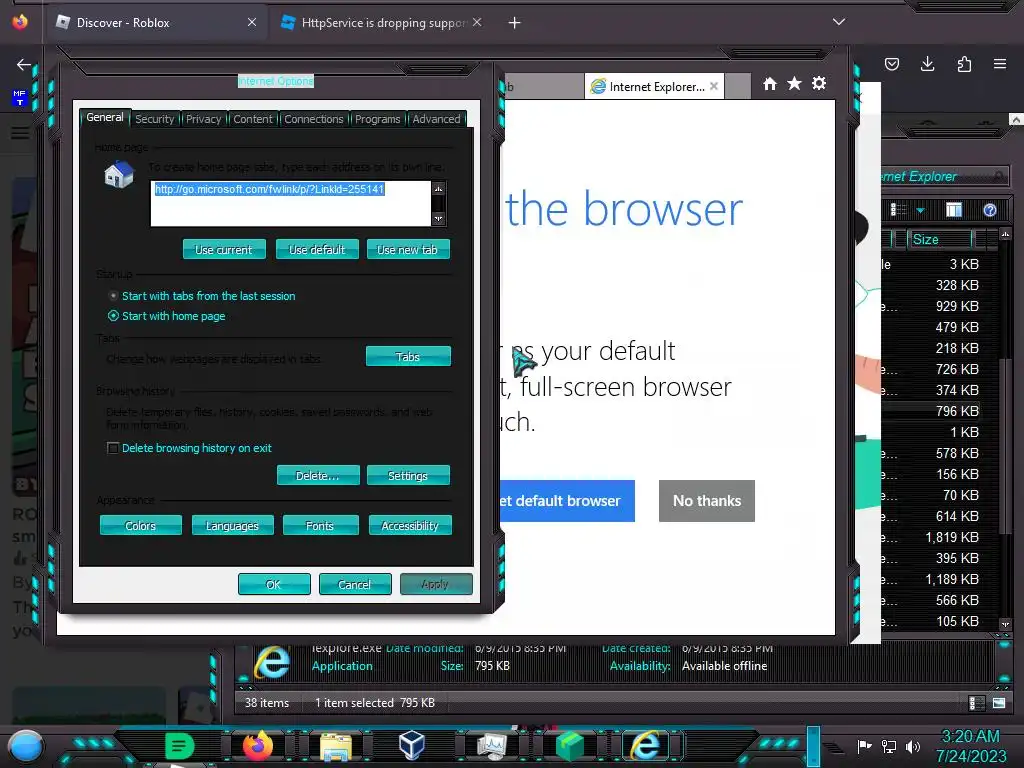Click Action Center flag tray icon
The image size is (1024, 768).
(x=864, y=746)
